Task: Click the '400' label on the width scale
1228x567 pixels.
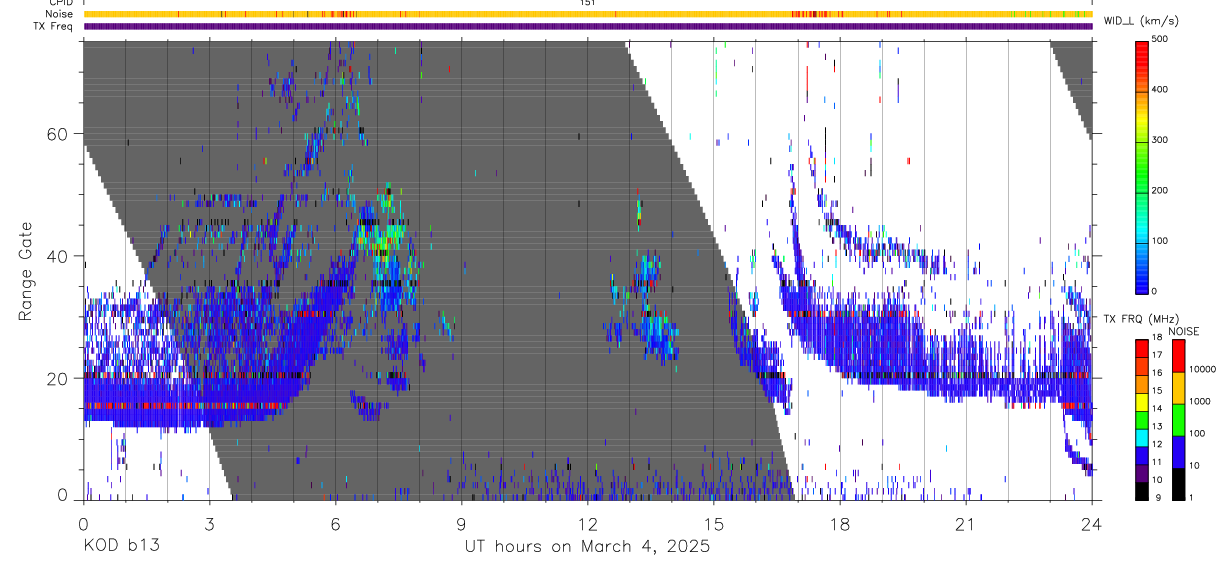Action: tap(1160, 89)
